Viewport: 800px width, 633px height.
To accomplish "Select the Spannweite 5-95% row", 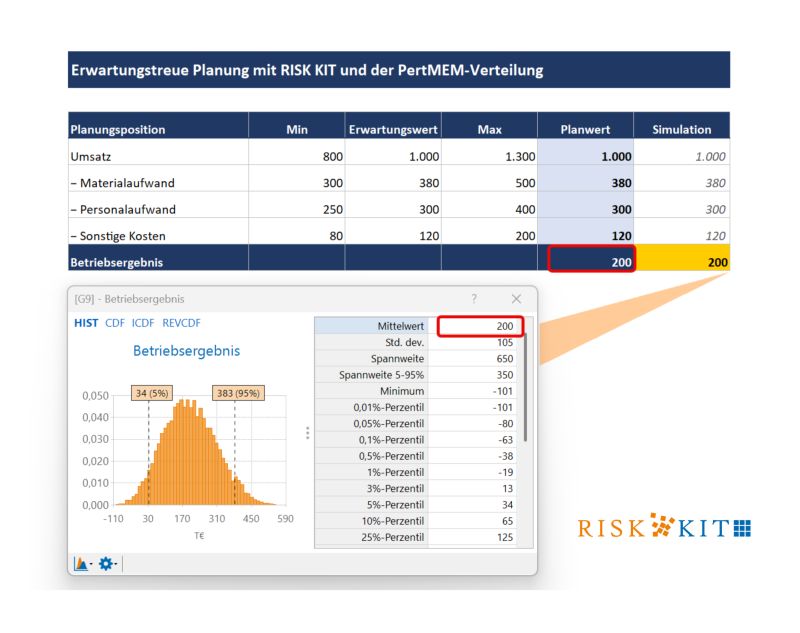I will tap(418, 375).
